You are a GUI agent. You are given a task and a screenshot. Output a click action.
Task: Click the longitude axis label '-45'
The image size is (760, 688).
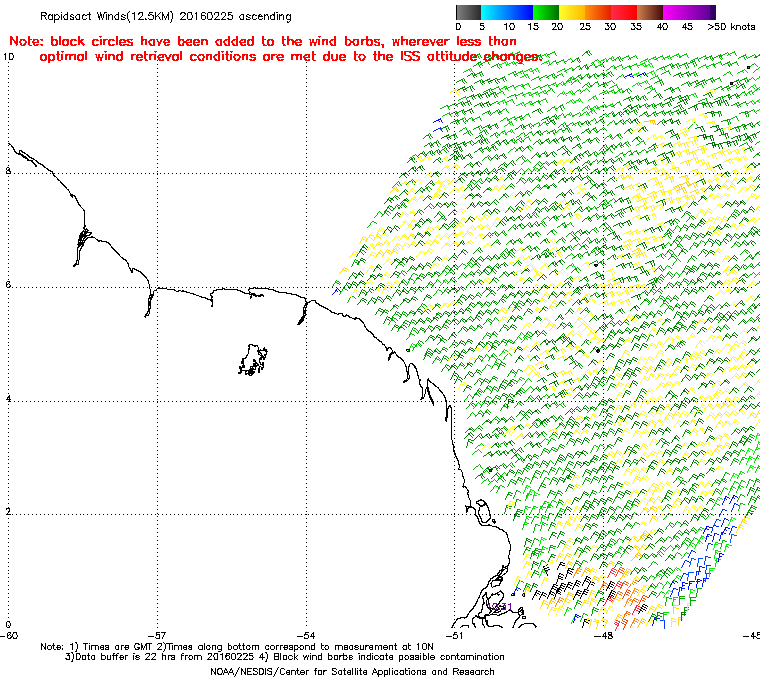click(751, 636)
